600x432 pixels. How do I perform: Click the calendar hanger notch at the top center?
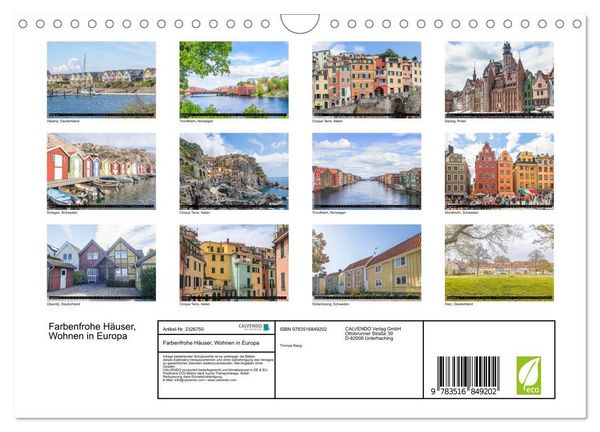pos(300,23)
